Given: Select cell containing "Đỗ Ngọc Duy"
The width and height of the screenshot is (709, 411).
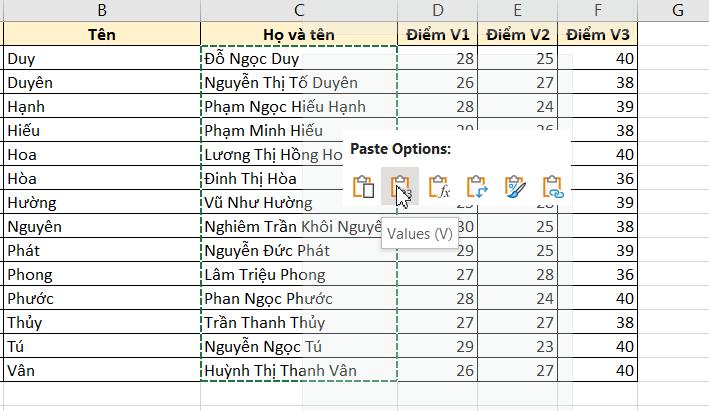Looking at the screenshot, I should [298, 59].
